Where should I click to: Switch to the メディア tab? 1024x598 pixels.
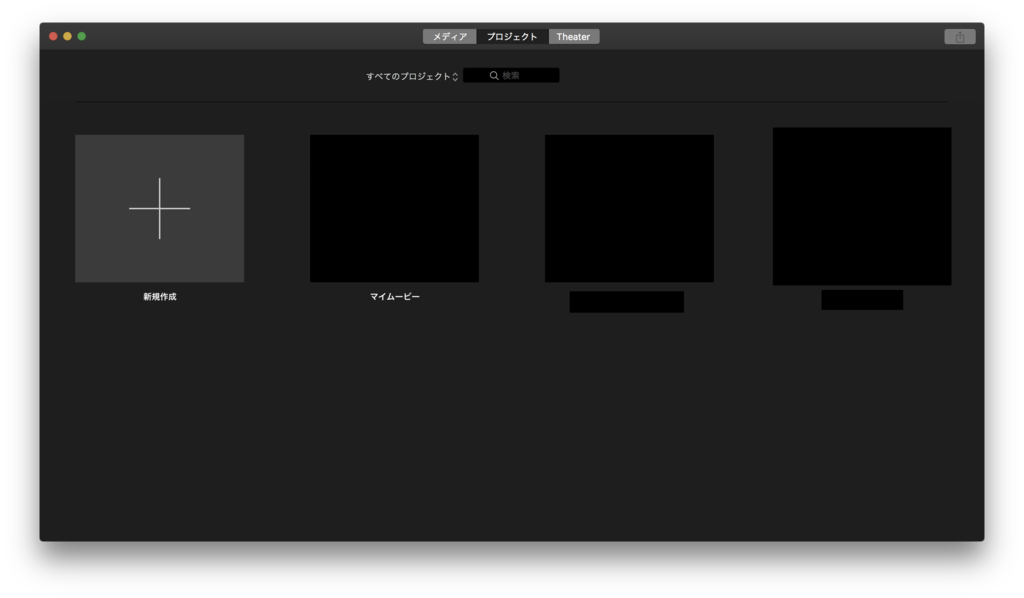click(449, 37)
